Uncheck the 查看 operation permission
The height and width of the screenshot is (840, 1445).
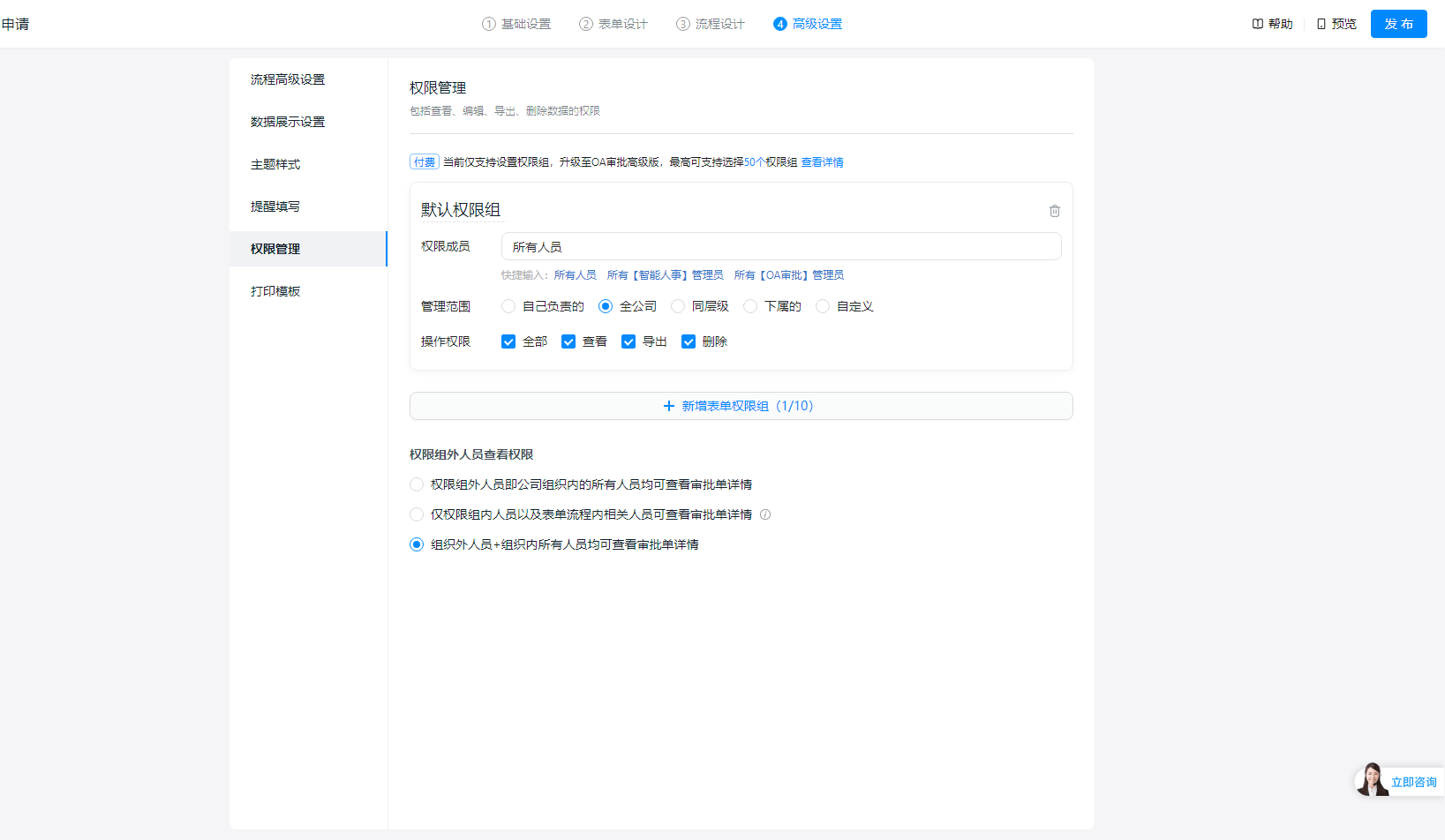[x=568, y=341]
